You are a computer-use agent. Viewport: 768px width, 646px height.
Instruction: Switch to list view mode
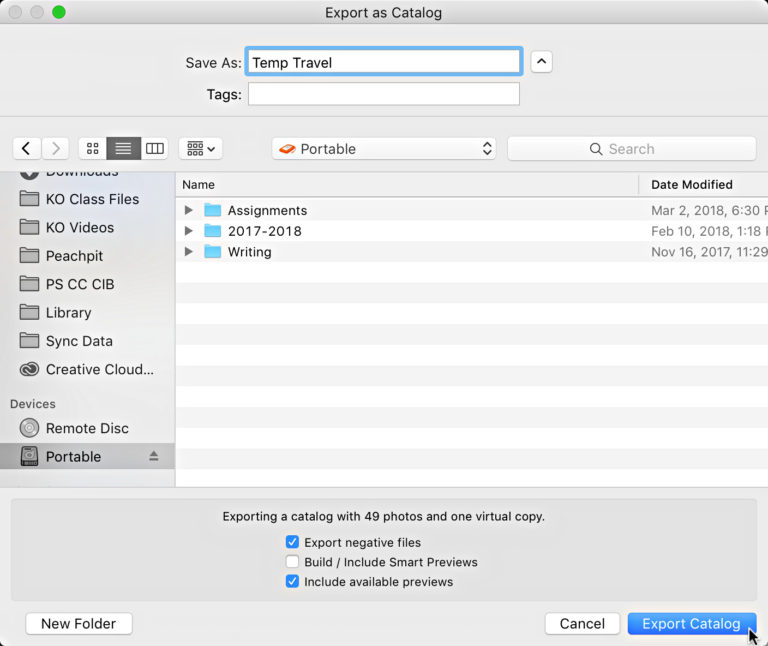point(123,149)
